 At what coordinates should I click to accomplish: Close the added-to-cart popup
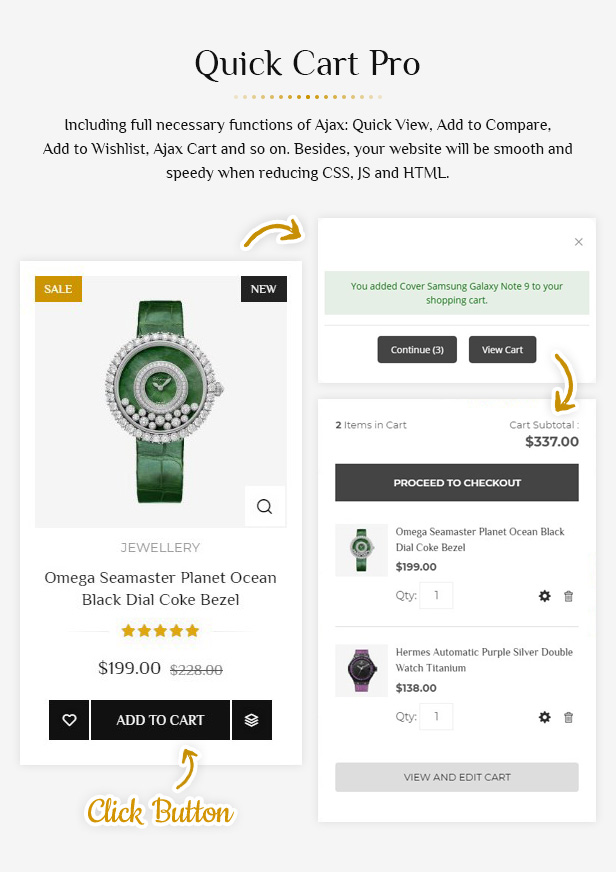578,242
